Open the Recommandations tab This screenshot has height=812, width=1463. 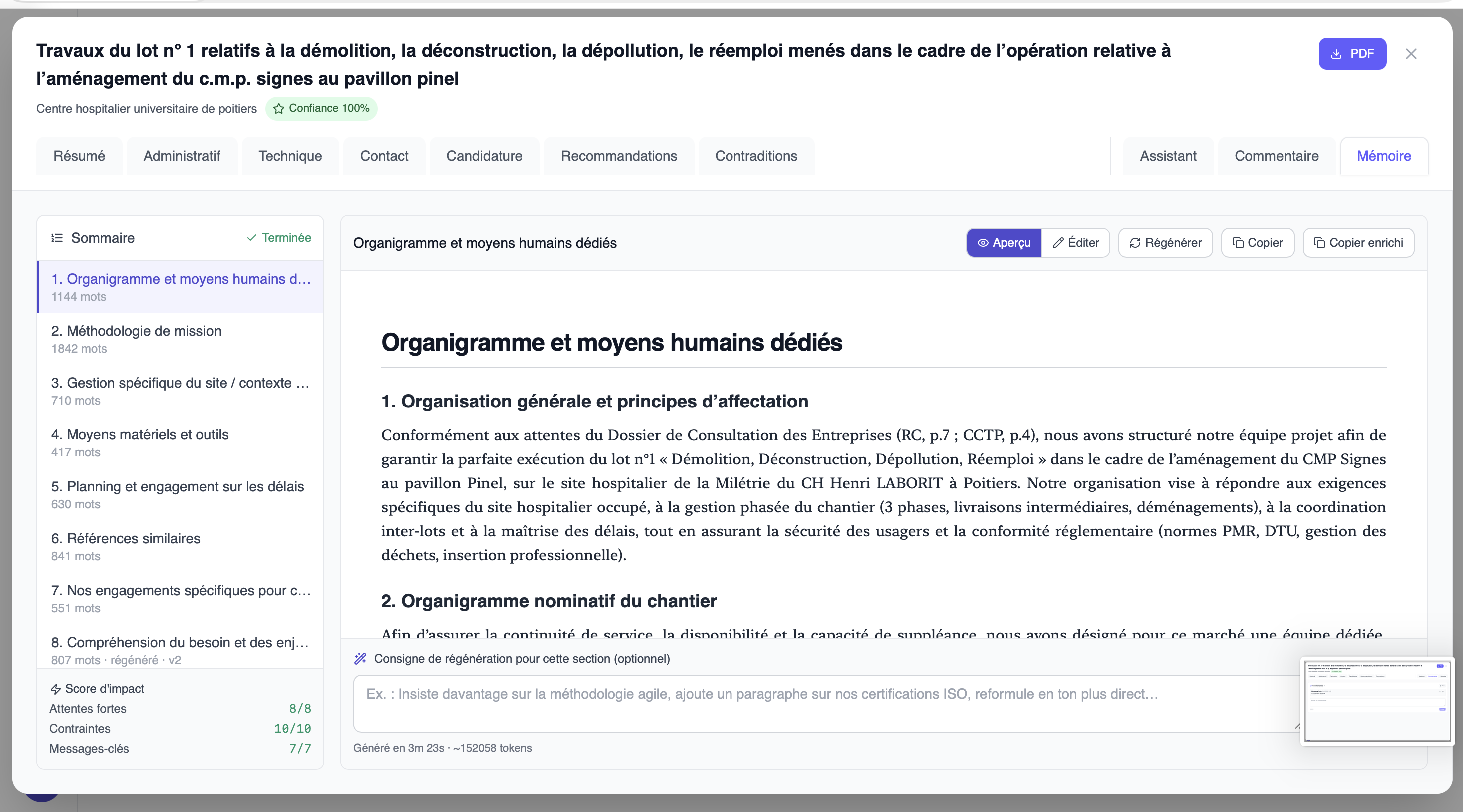619,156
